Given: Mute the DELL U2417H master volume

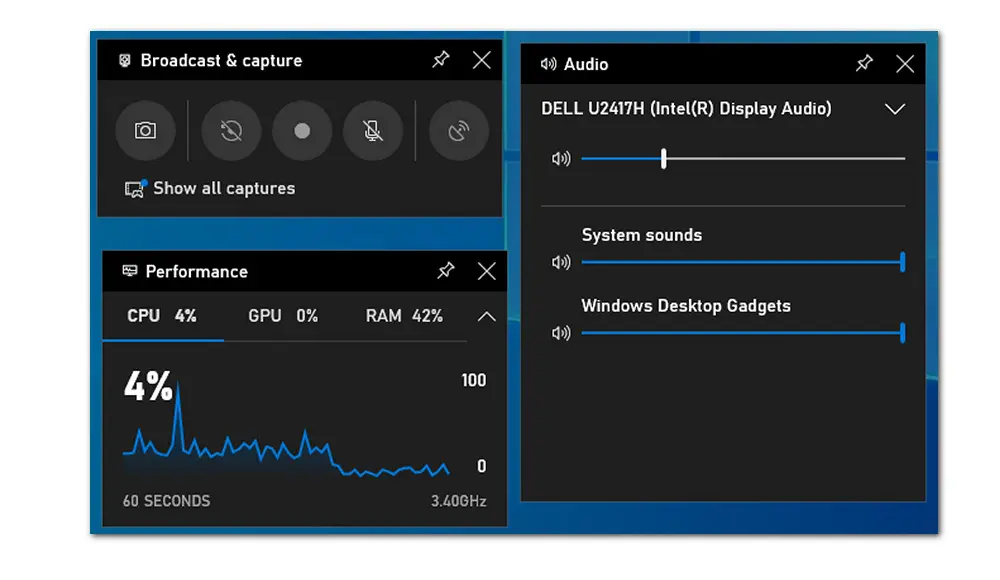Looking at the screenshot, I should 561,158.
